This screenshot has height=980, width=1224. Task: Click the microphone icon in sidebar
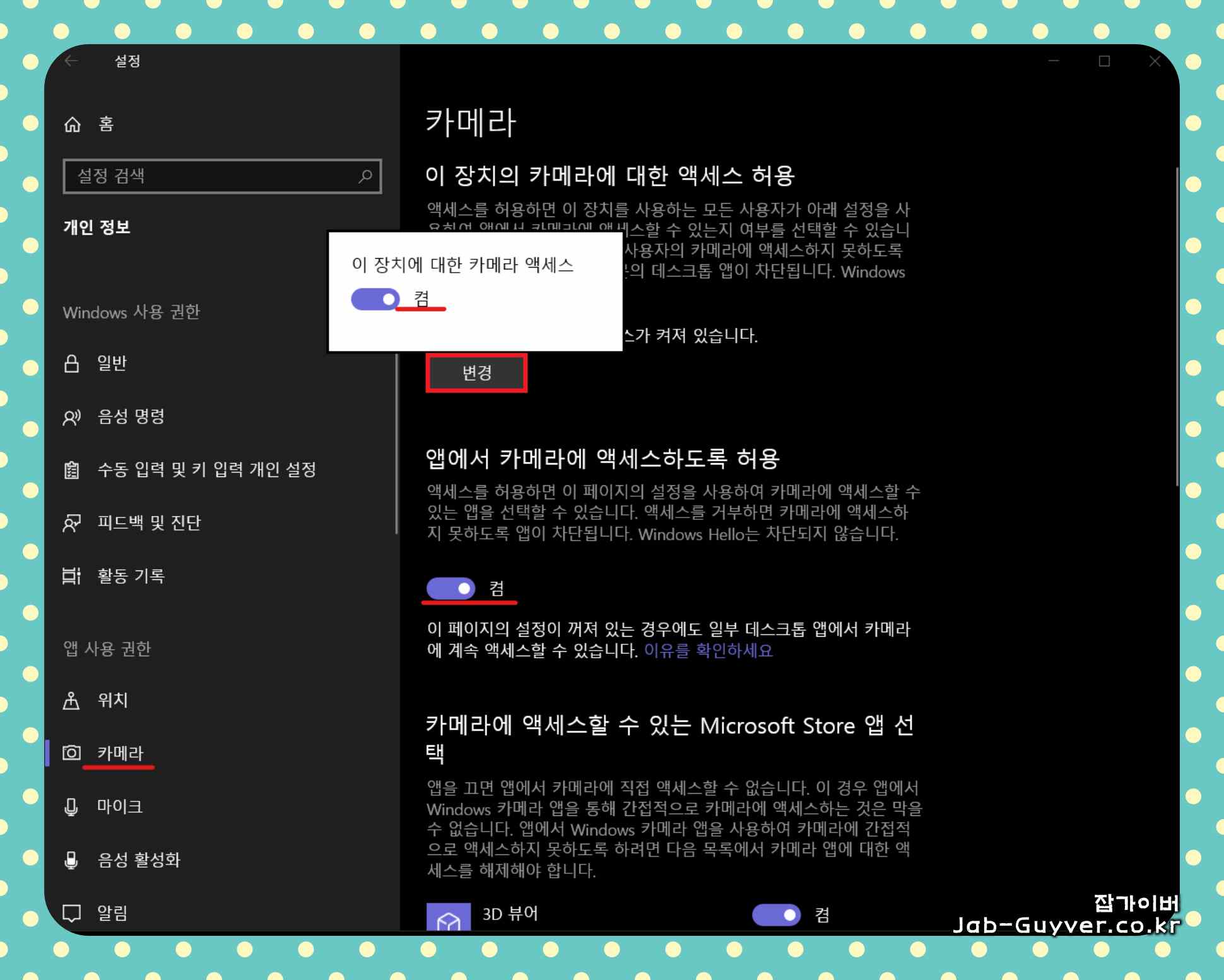tap(72, 807)
